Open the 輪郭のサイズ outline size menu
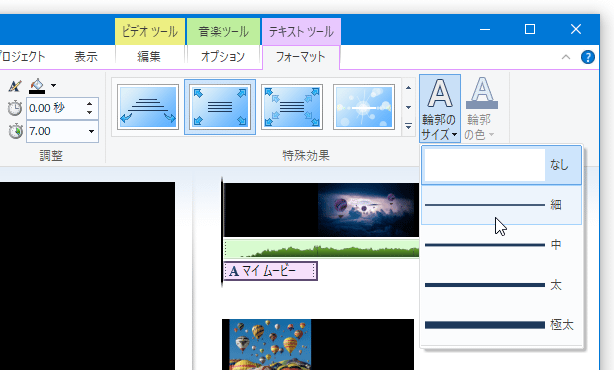The image size is (614, 370). 440,108
